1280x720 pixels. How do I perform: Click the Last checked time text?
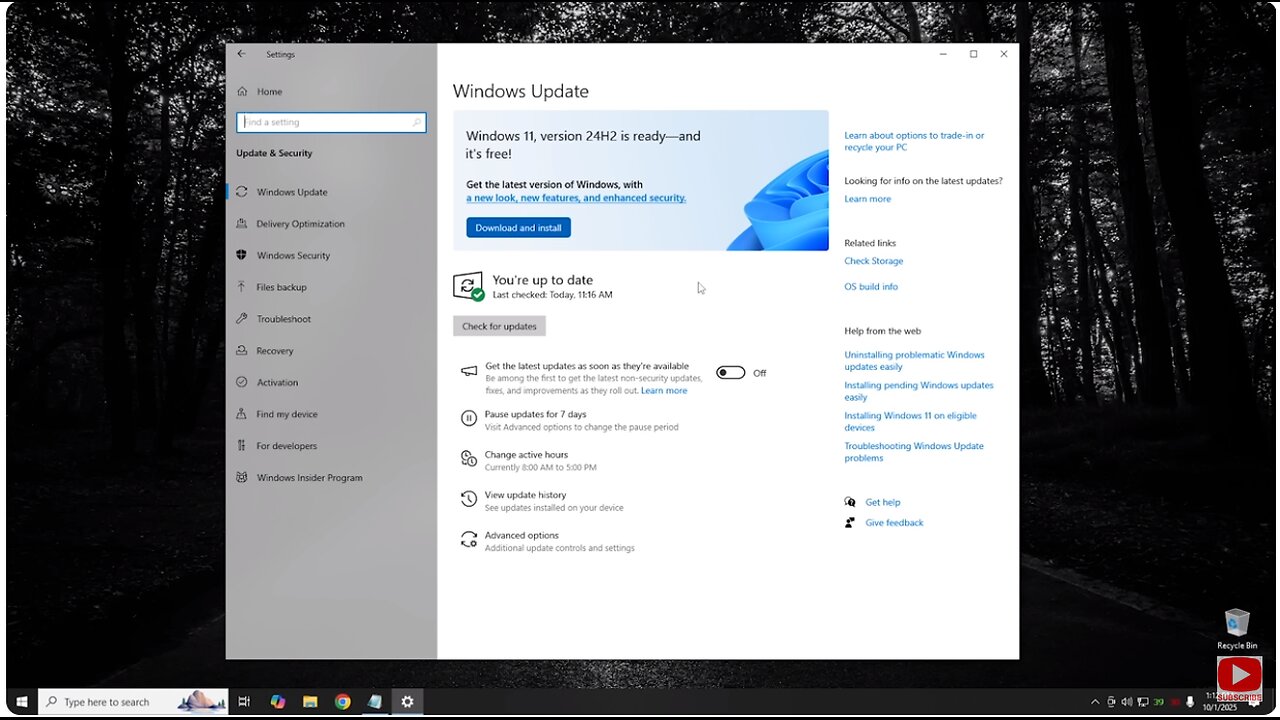pyautogui.click(x=552, y=295)
